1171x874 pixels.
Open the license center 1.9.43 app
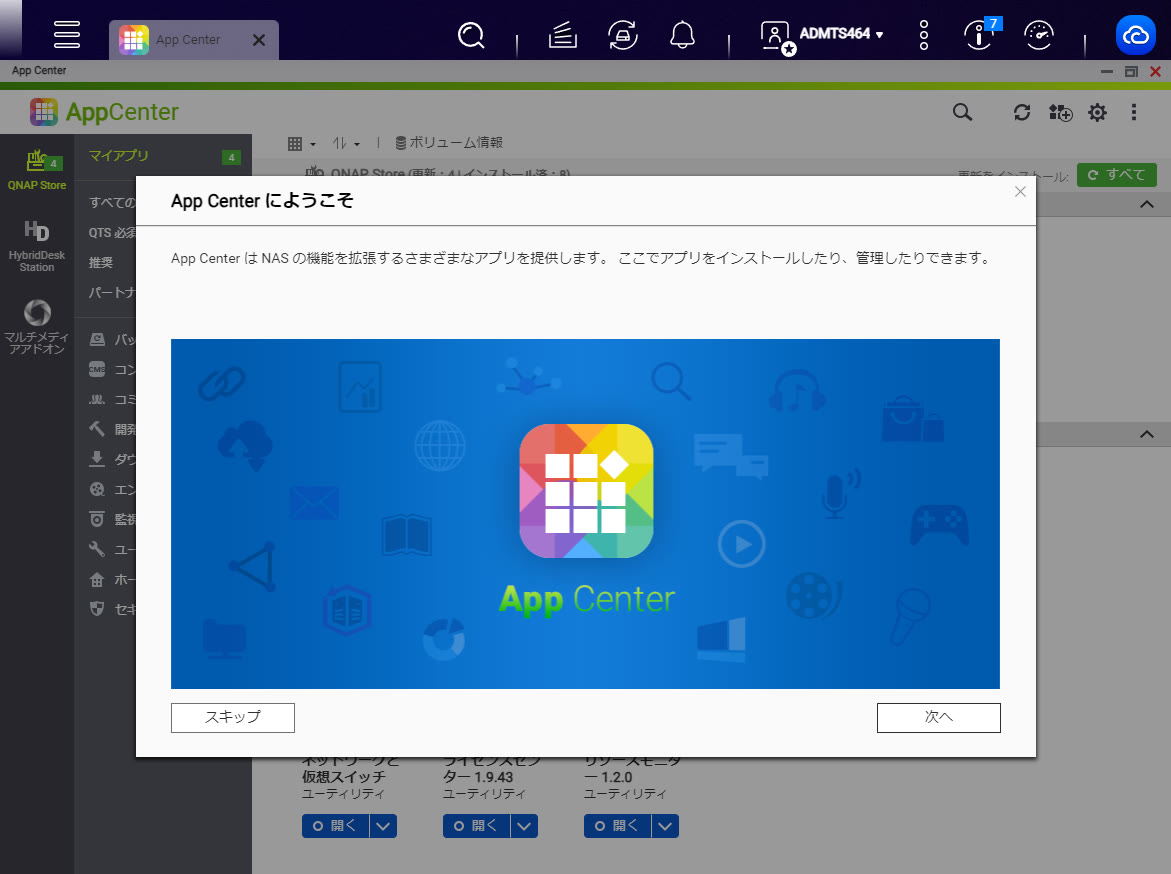pyautogui.click(x=476, y=826)
